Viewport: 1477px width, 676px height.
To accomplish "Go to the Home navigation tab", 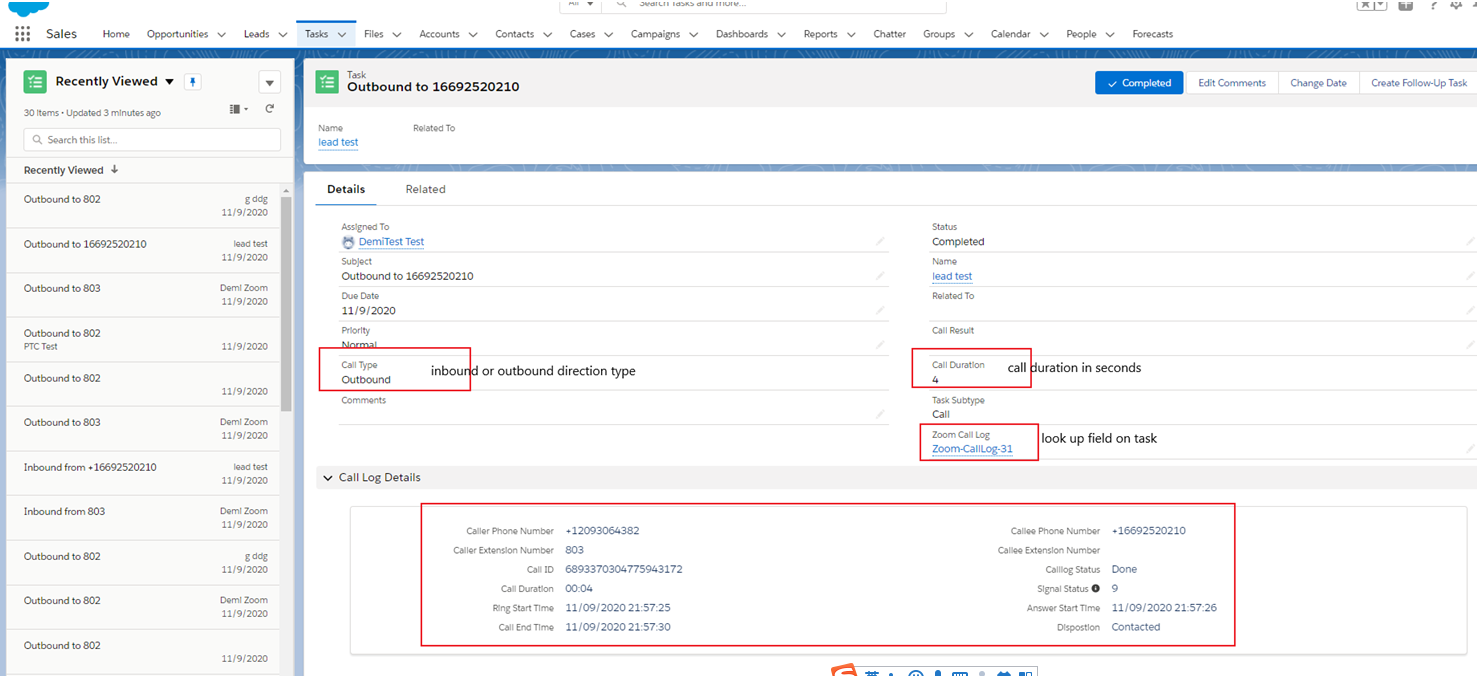I will (116, 34).
